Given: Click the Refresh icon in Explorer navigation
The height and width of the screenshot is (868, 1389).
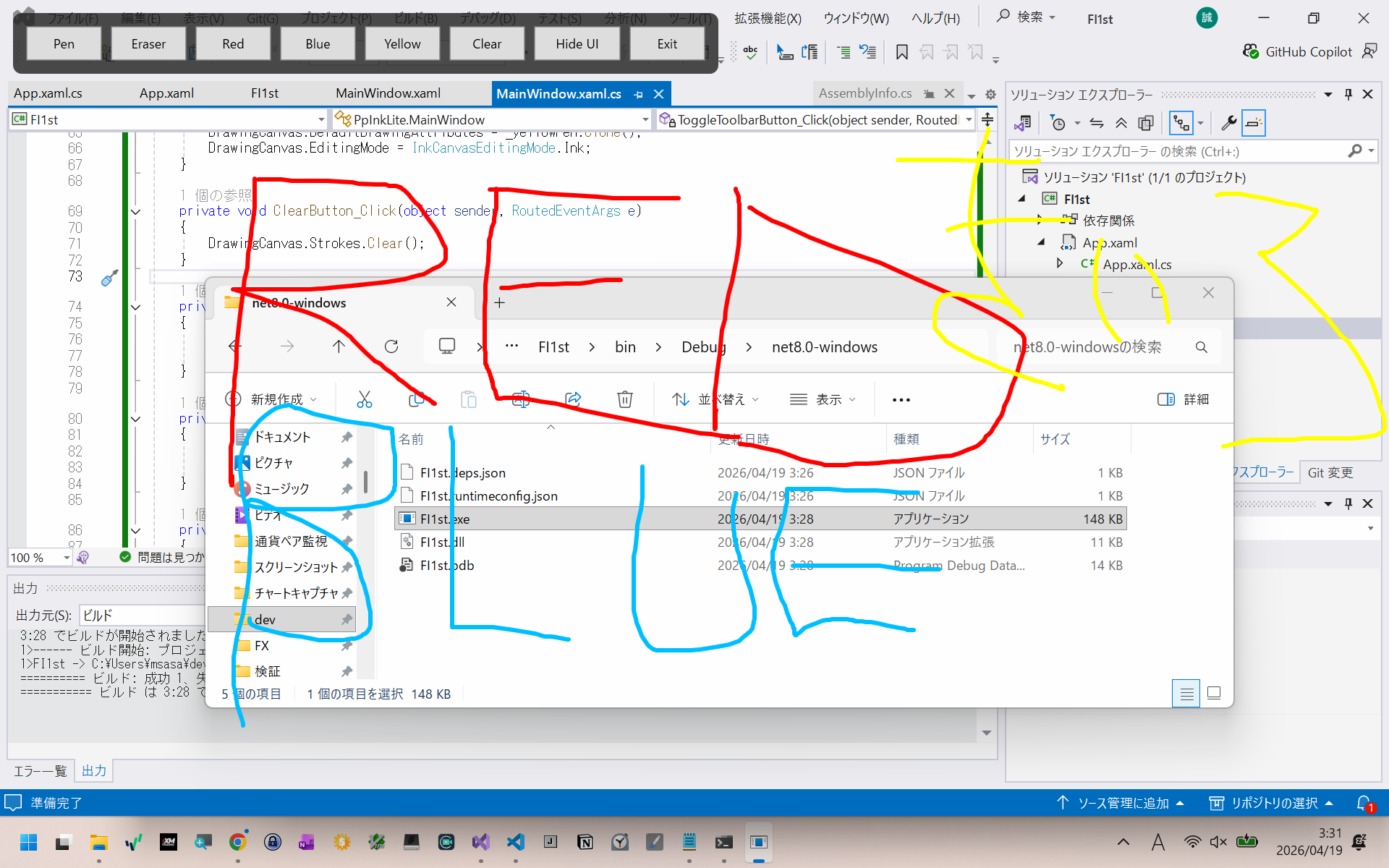Looking at the screenshot, I should [x=391, y=346].
